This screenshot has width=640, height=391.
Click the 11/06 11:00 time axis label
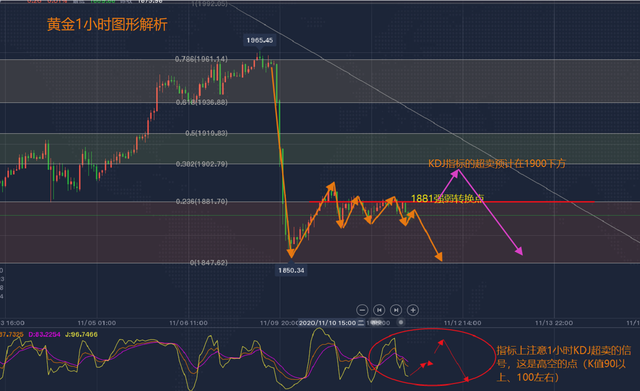(188, 323)
